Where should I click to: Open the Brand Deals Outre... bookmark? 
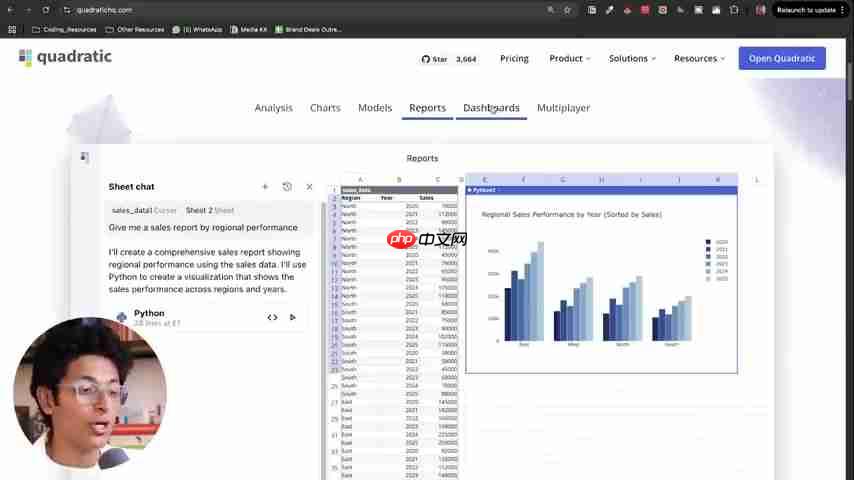[x=308, y=29]
